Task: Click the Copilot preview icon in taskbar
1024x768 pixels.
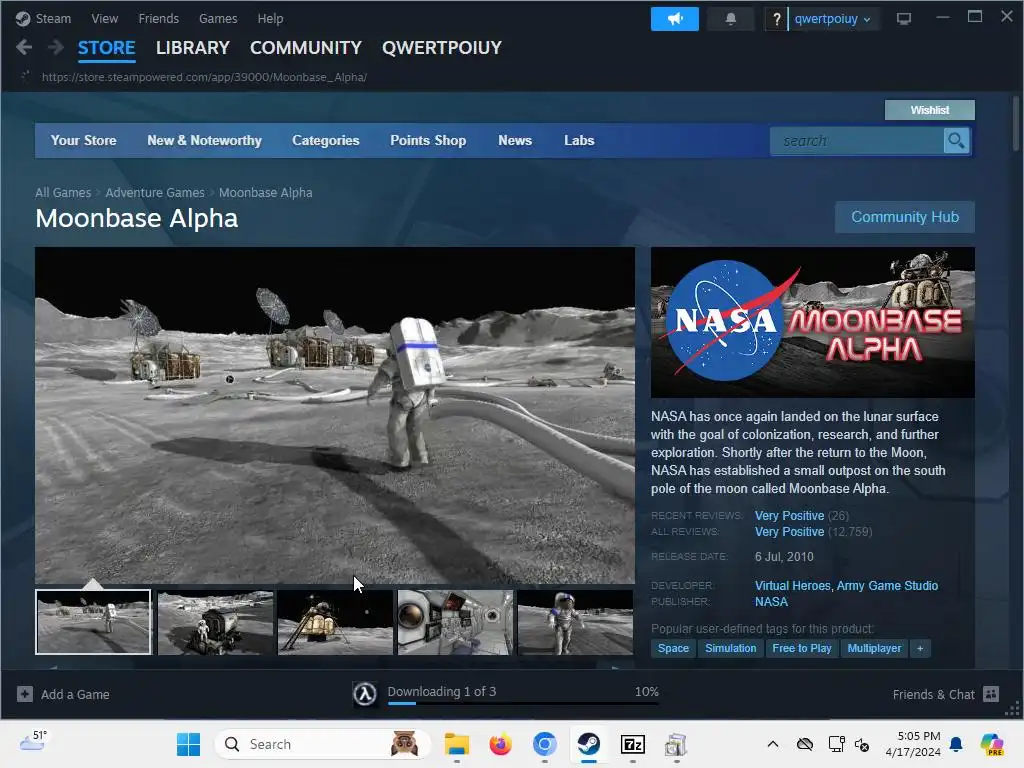Action: pyautogui.click(x=991, y=744)
